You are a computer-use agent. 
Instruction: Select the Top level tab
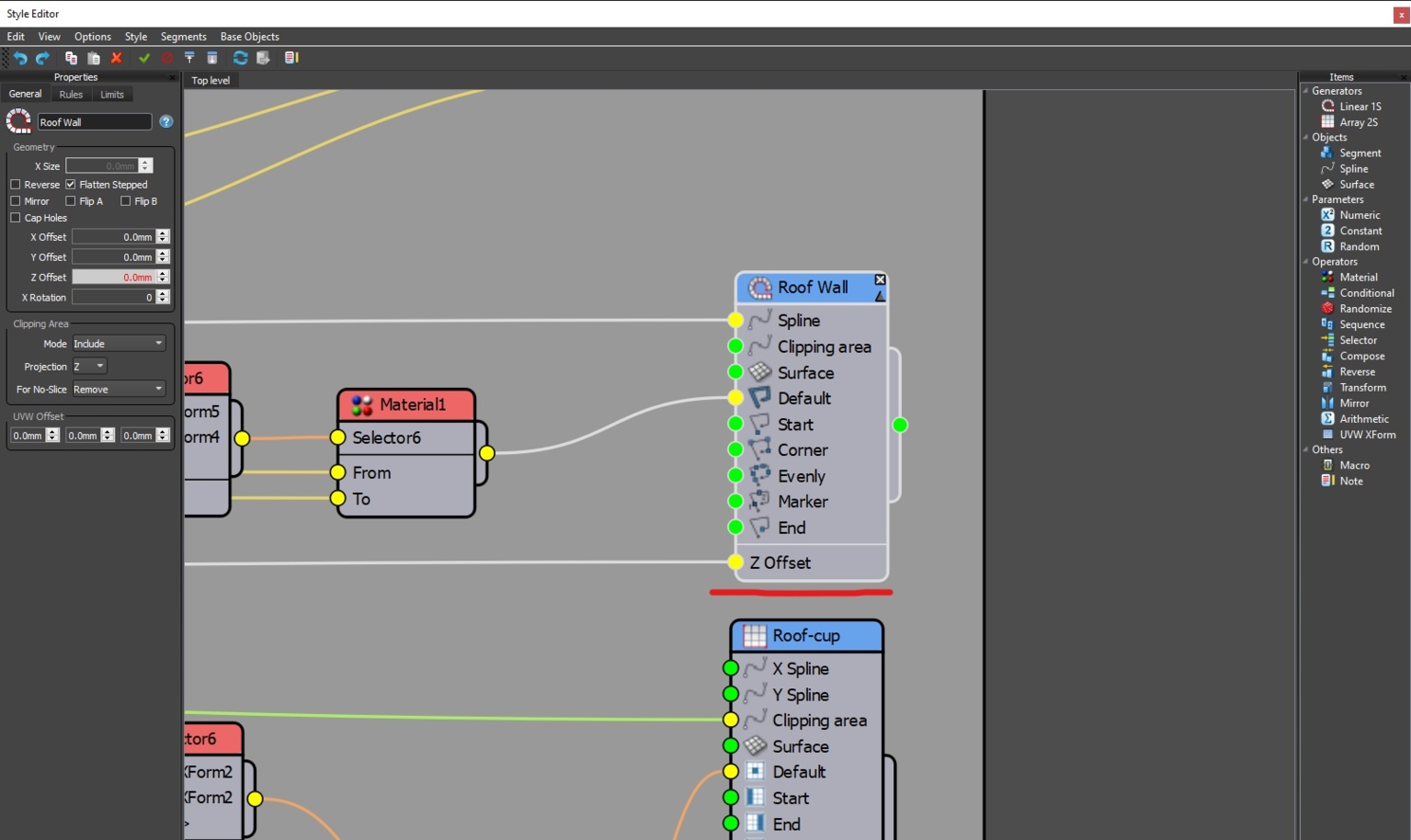(211, 81)
